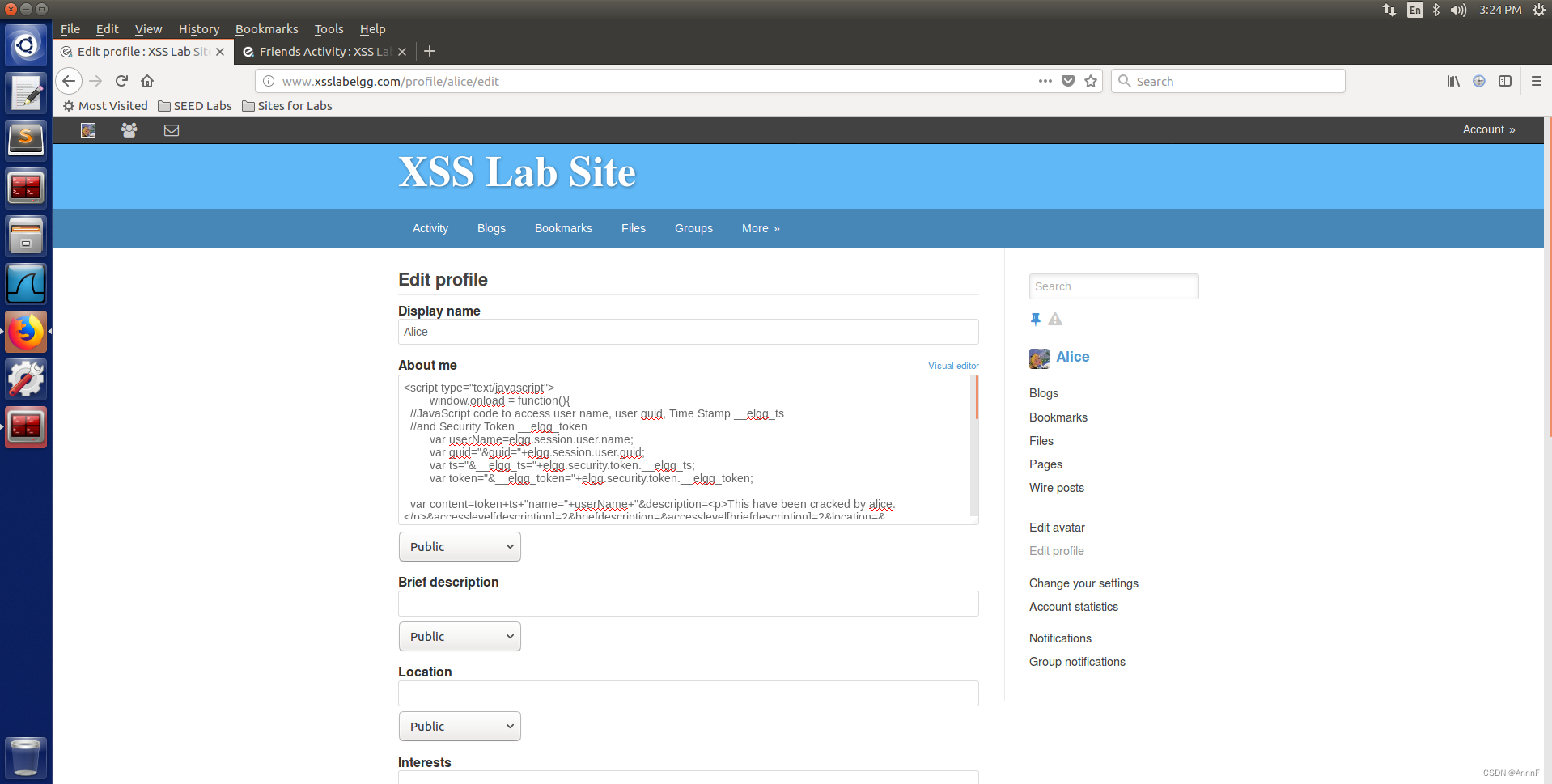
Task: Click the browser address bar URL
Action: click(x=390, y=81)
